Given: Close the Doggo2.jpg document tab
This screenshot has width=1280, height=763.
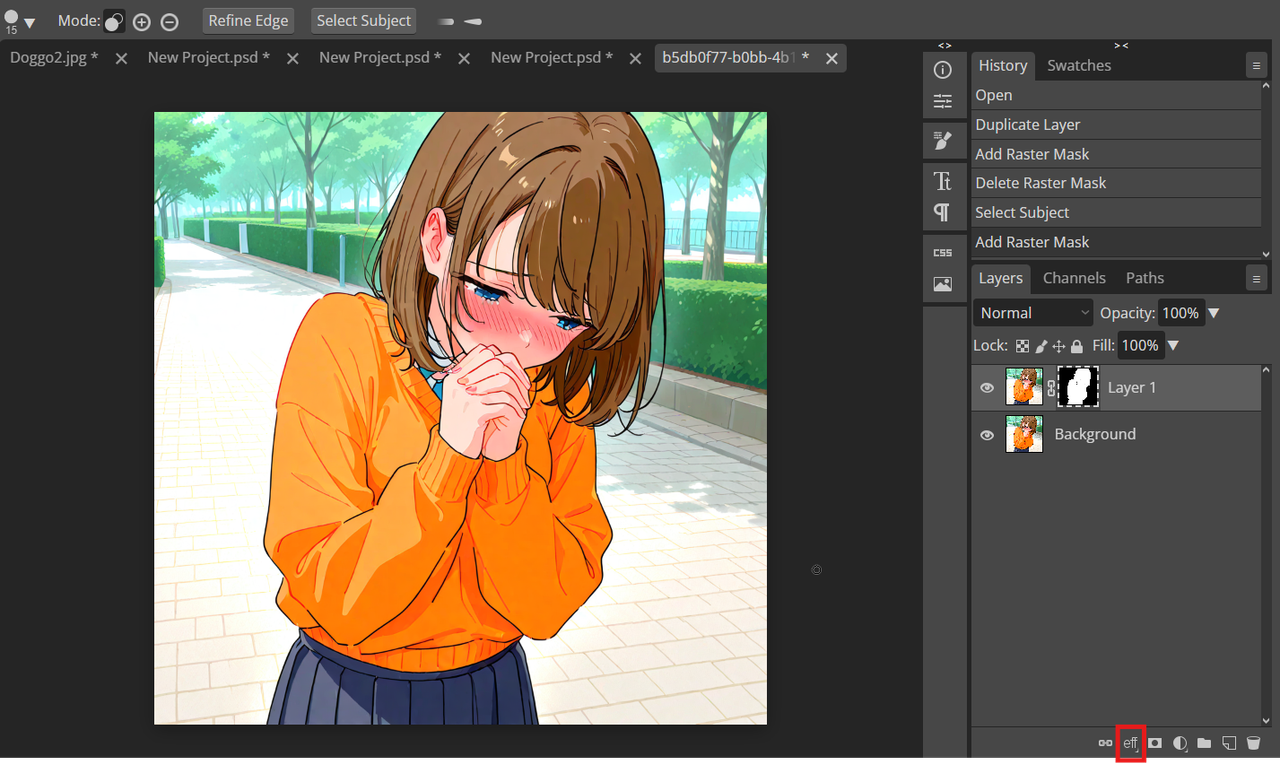Looking at the screenshot, I should [121, 59].
